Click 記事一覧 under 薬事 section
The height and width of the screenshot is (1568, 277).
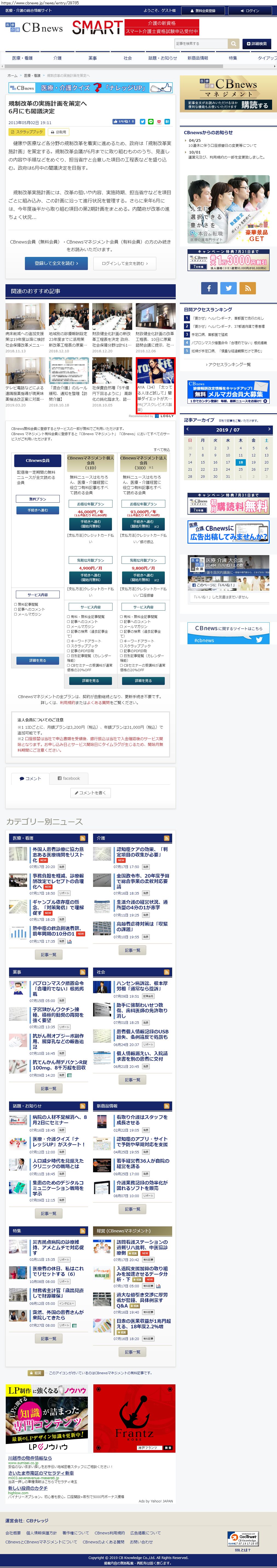pyautogui.click(x=48, y=1088)
